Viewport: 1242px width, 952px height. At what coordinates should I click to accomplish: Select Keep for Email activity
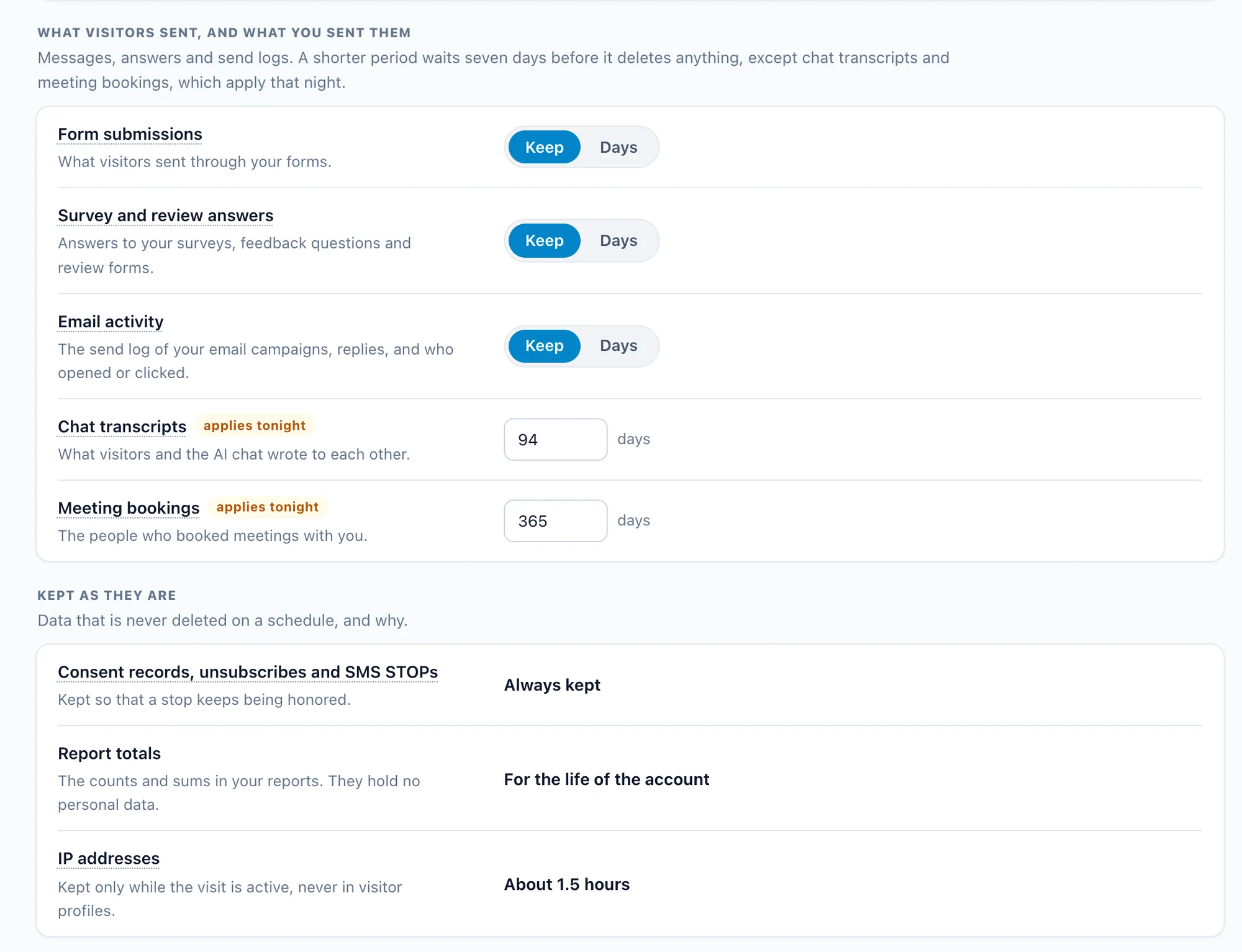pos(544,345)
